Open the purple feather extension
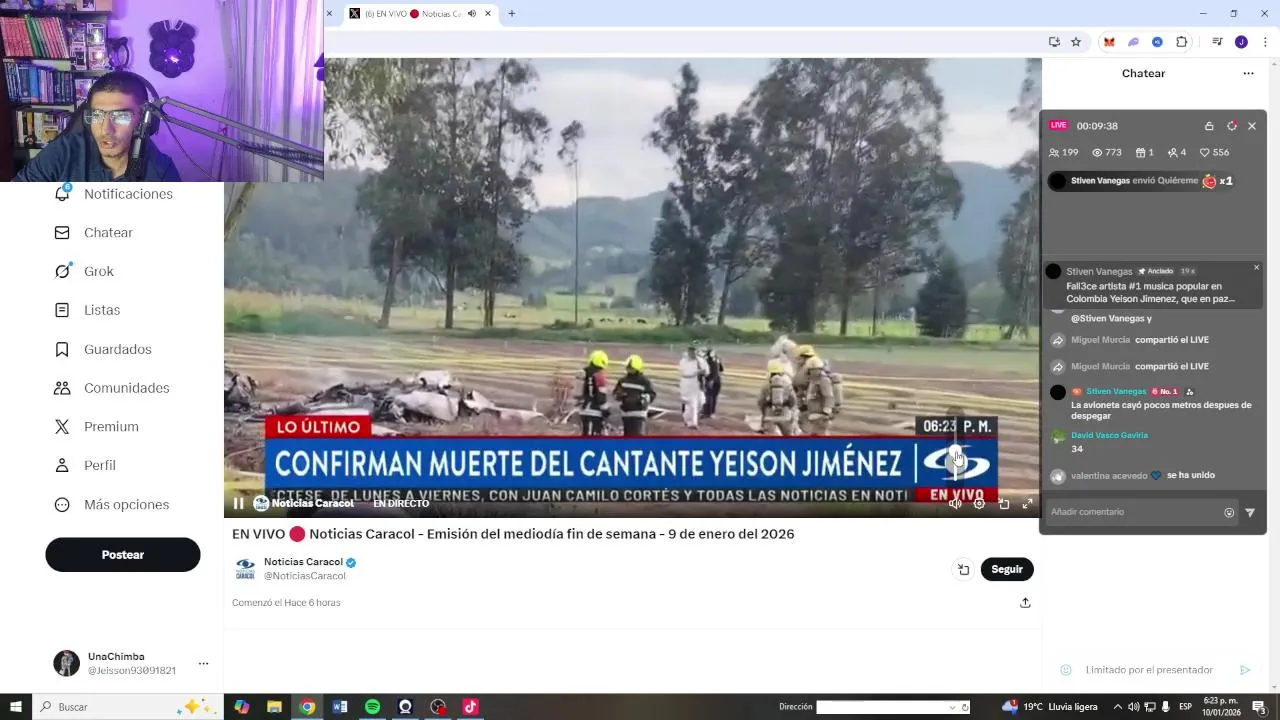 coord(1133,42)
